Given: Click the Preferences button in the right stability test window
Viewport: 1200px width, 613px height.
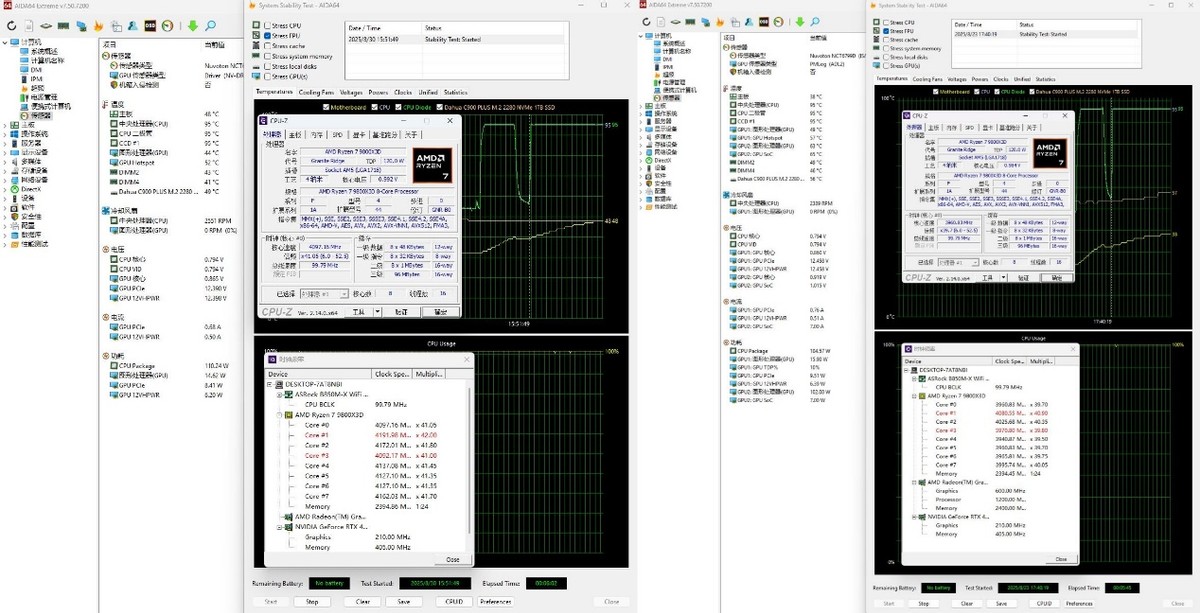Looking at the screenshot, I should tap(1079, 603).
